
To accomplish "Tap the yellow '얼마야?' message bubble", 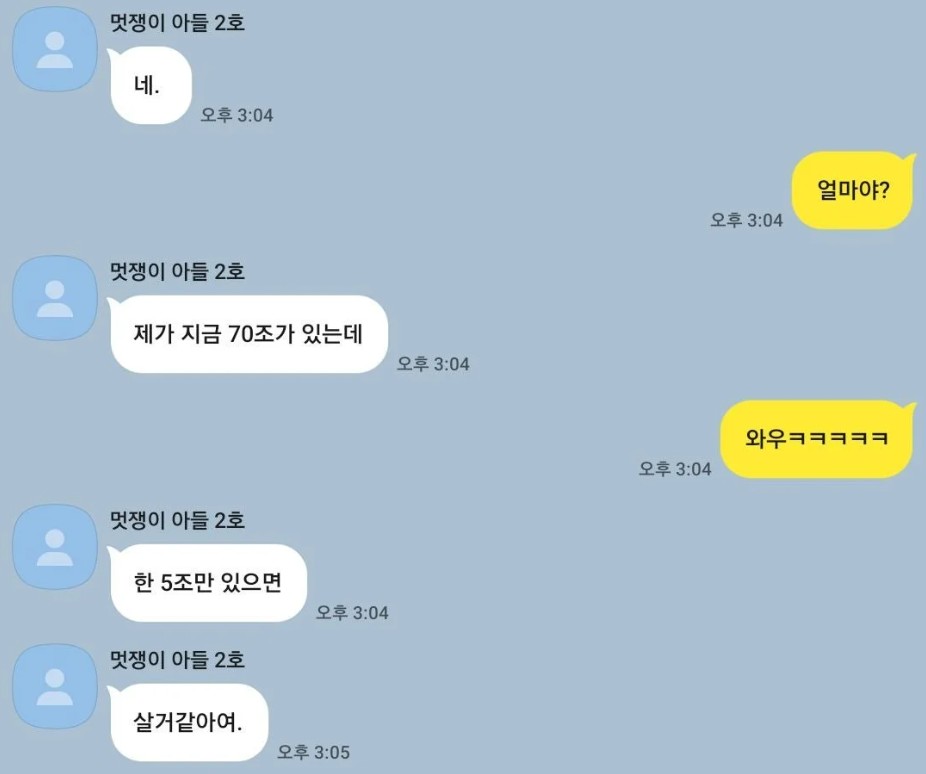I will tap(853, 190).
